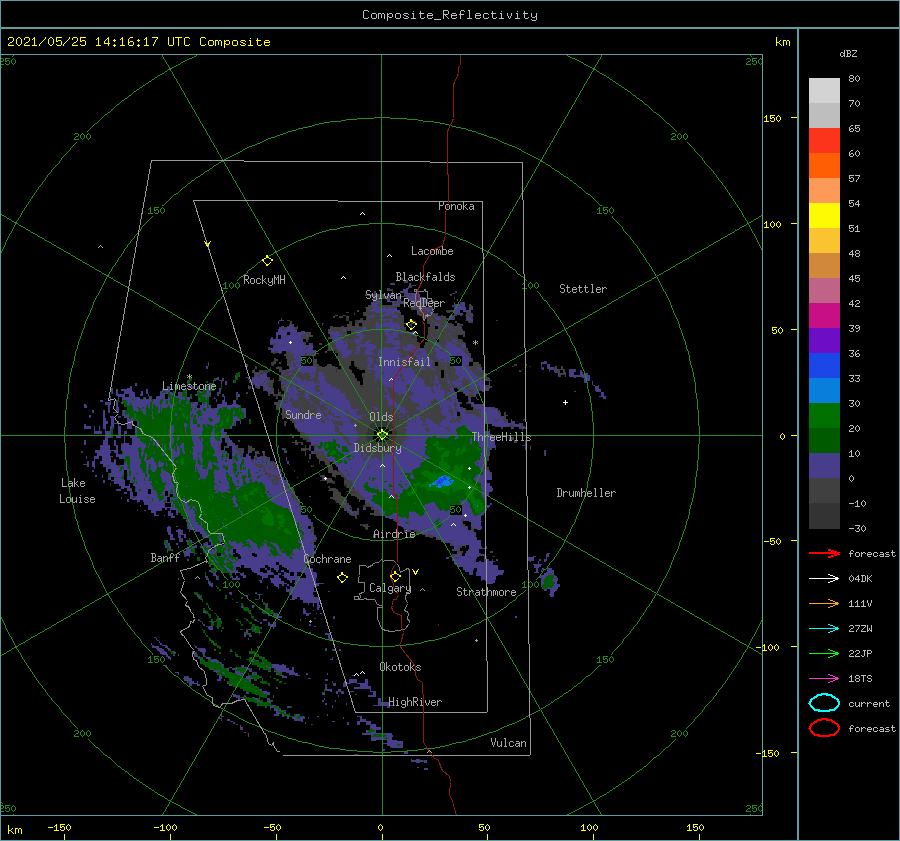This screenshot has width=900, height=841.
Task: Click the dBZ legend heading
Action: pos(848,53)
